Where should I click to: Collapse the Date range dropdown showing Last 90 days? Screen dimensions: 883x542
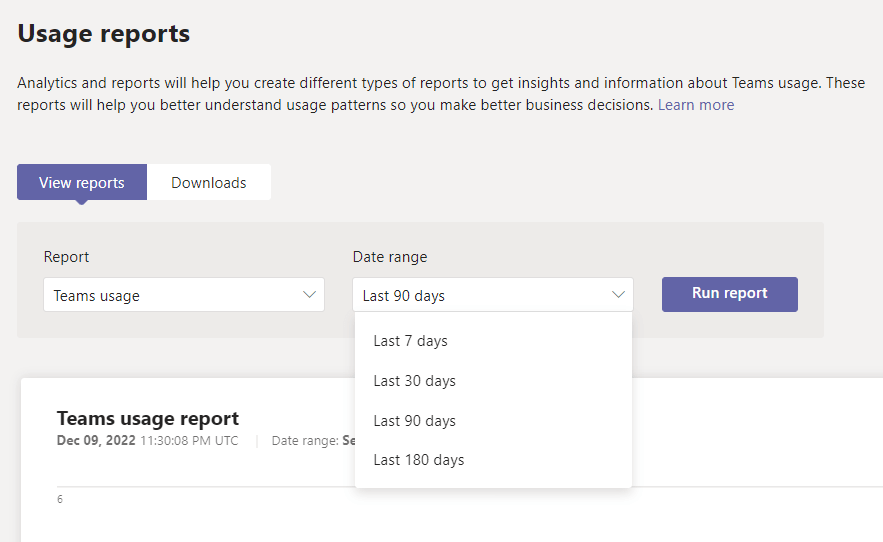tap(493, 295)
